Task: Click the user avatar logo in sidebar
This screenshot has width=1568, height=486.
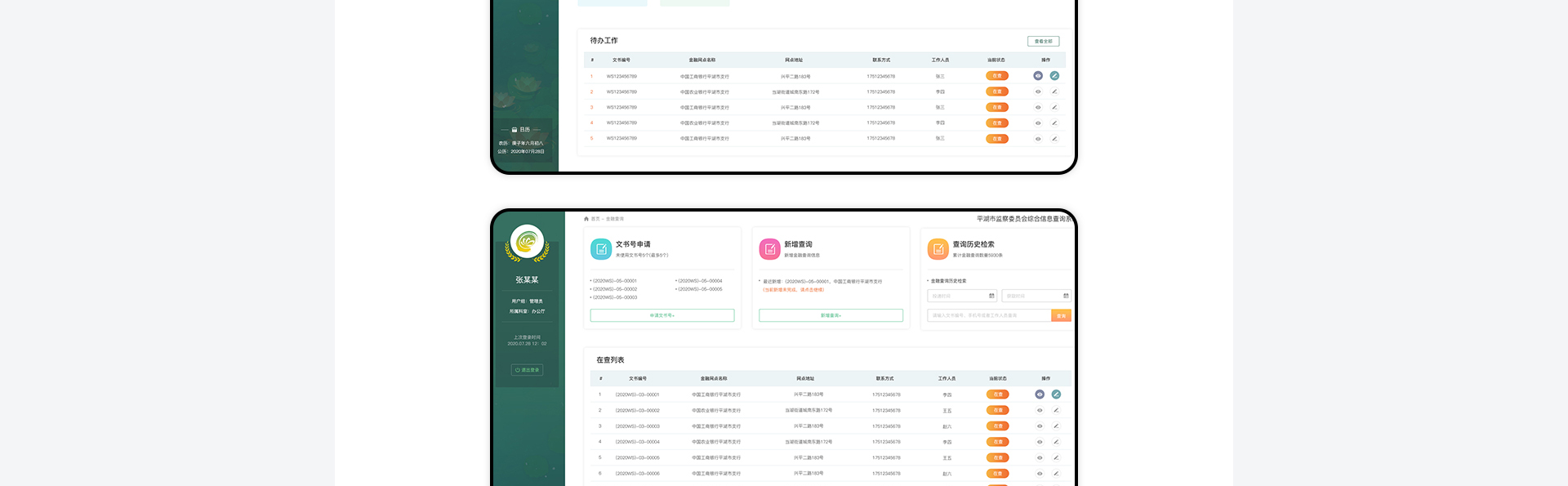Action: tap(527, 243)
